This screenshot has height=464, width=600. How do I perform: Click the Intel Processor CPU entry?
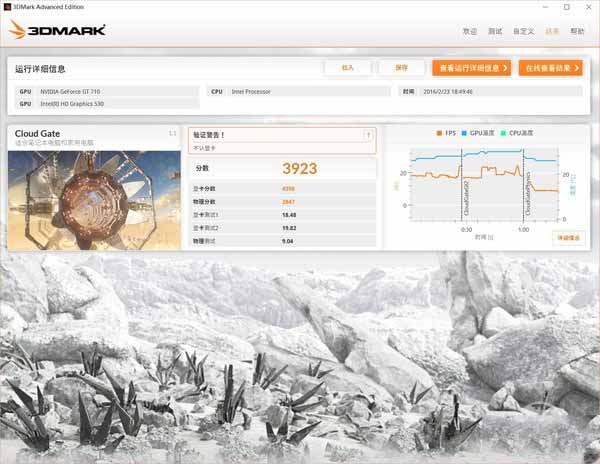point(299,91)
